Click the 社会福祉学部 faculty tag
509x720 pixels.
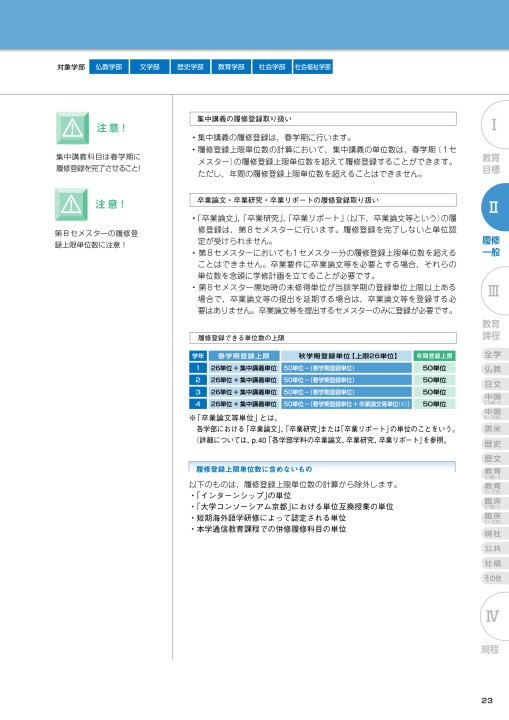point(313,67)
